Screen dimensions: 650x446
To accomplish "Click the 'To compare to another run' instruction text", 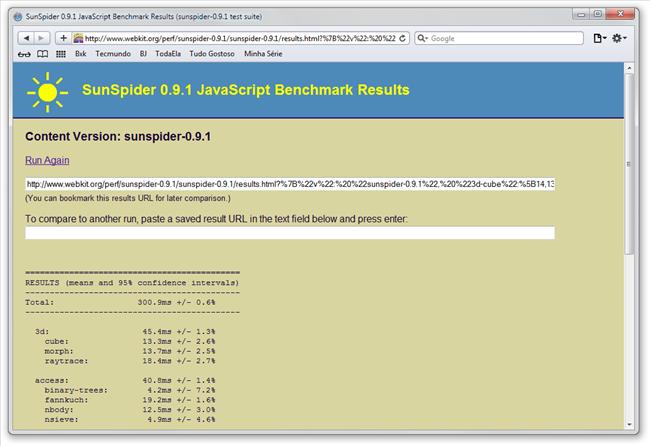I will [216, 219].
